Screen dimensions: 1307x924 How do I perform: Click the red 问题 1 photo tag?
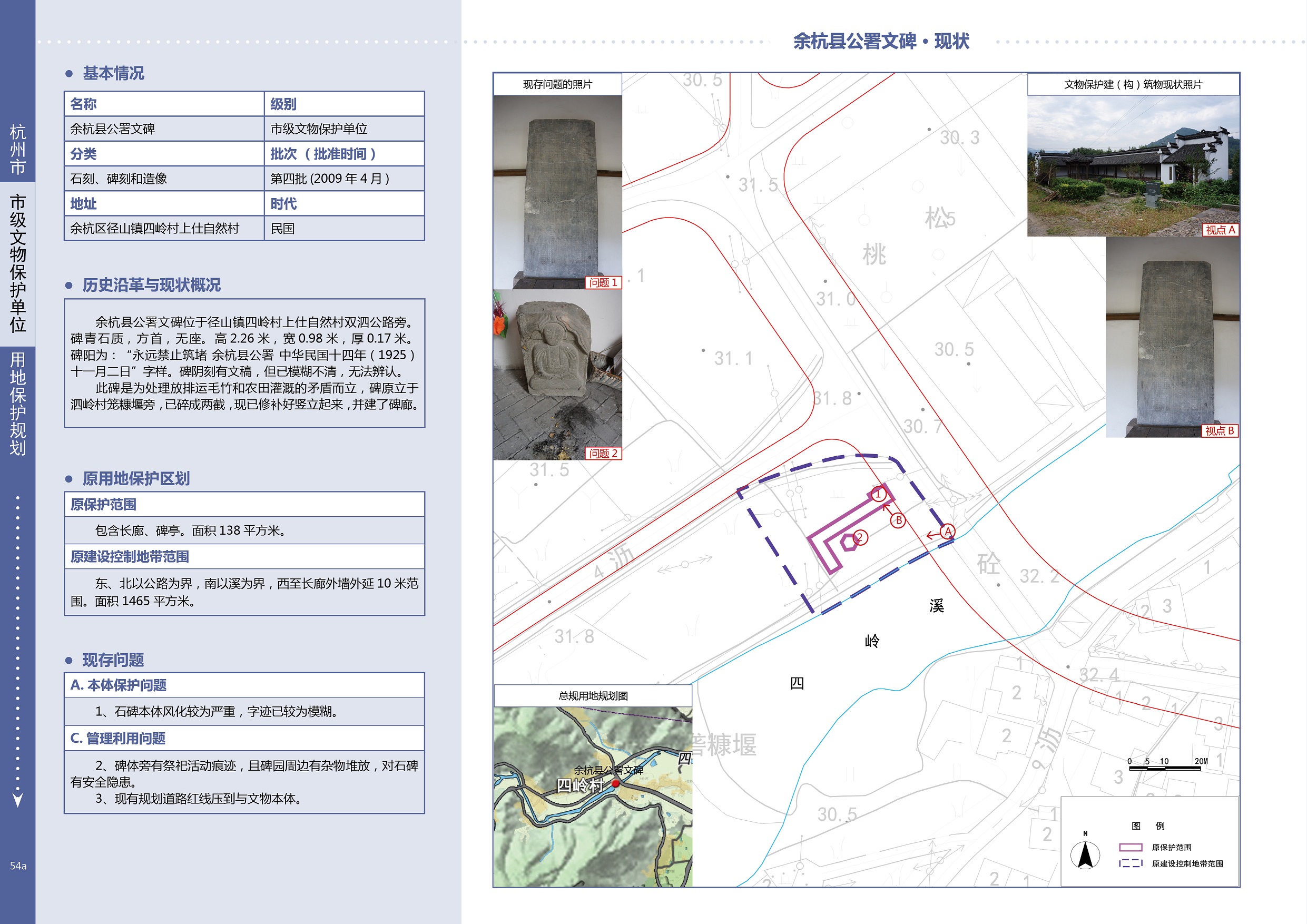(x=603, y=282)
